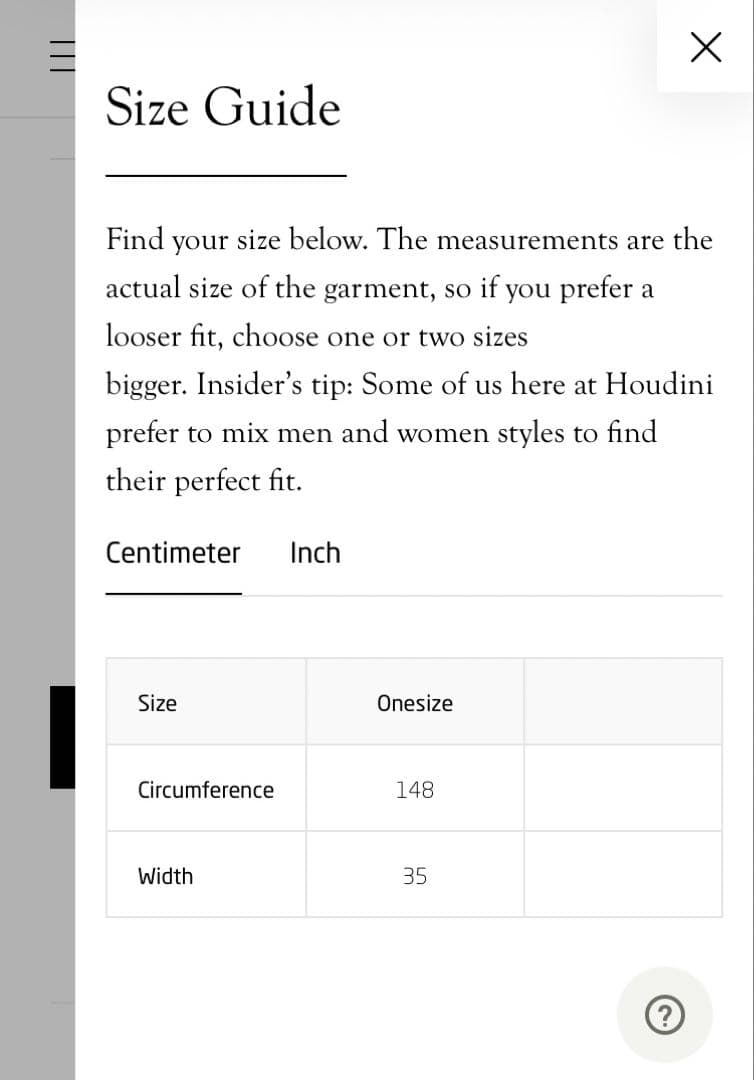Select the Circumference row label
Viewport: 754px width, 1080px height.
(205, 789)
